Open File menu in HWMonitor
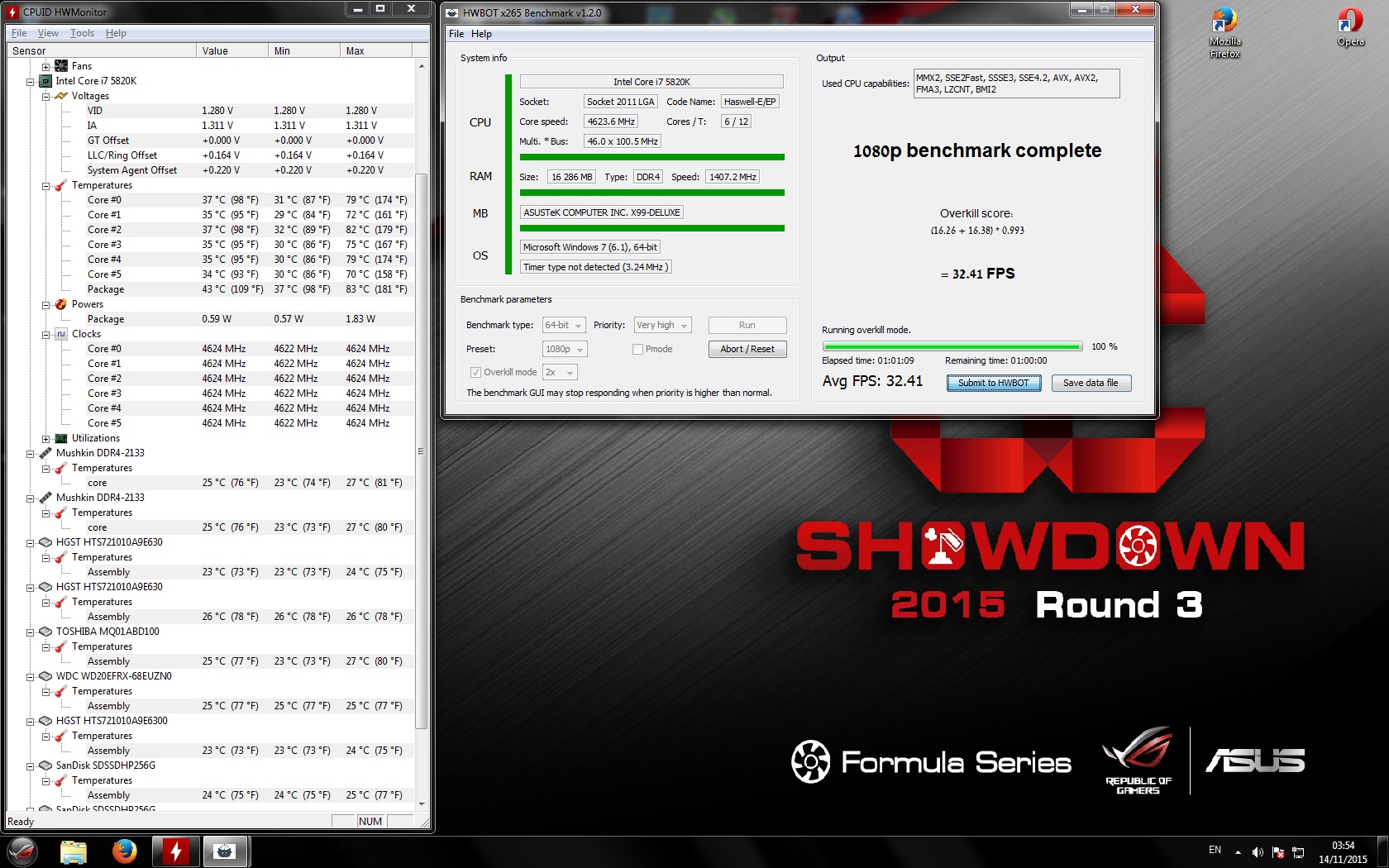Image resolution: width=1389 pixels, height=868 pixels. click(x=19, y=33)
